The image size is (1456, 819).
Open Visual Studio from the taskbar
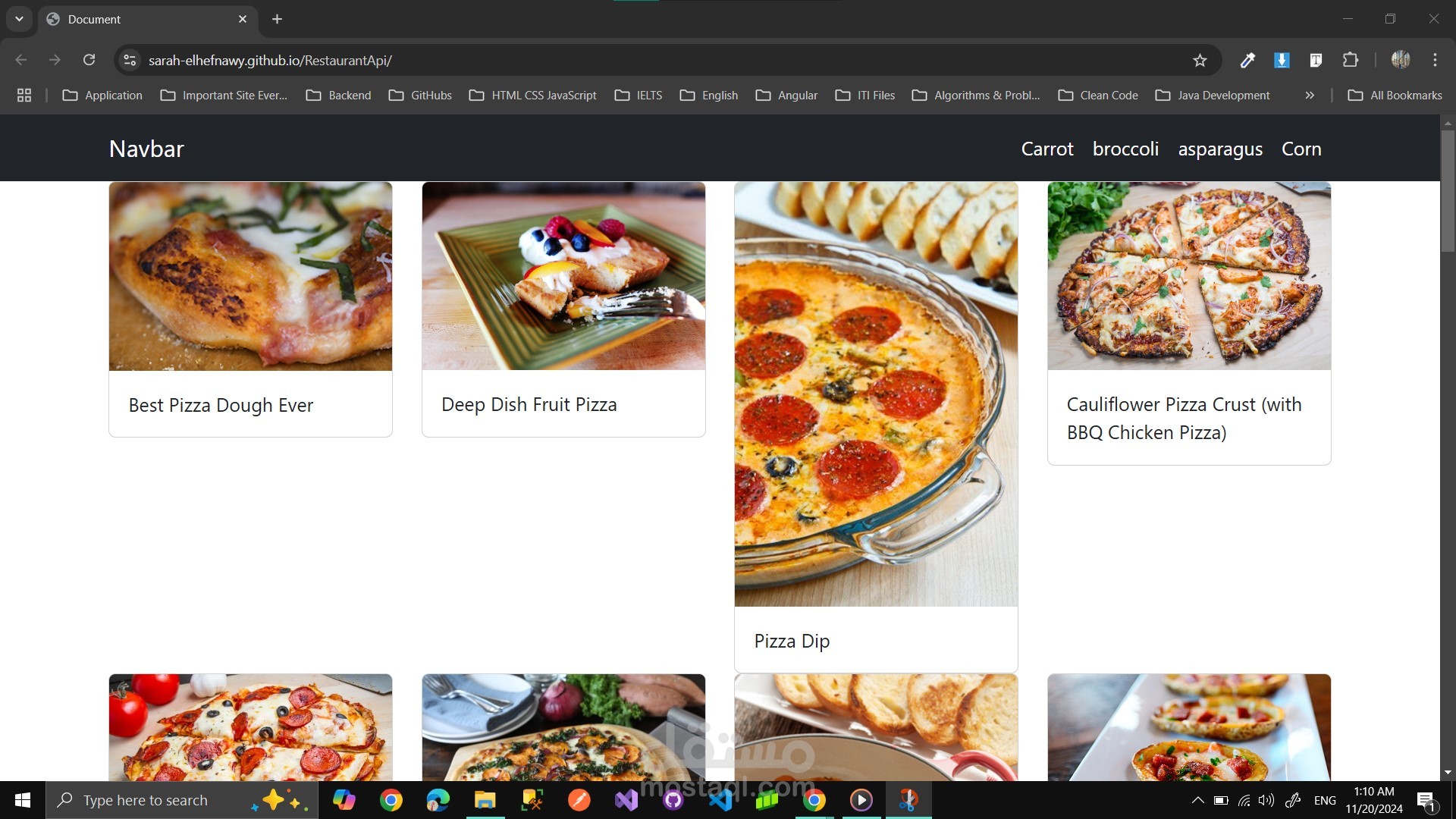pyautogui.click(x=626, y=800)
